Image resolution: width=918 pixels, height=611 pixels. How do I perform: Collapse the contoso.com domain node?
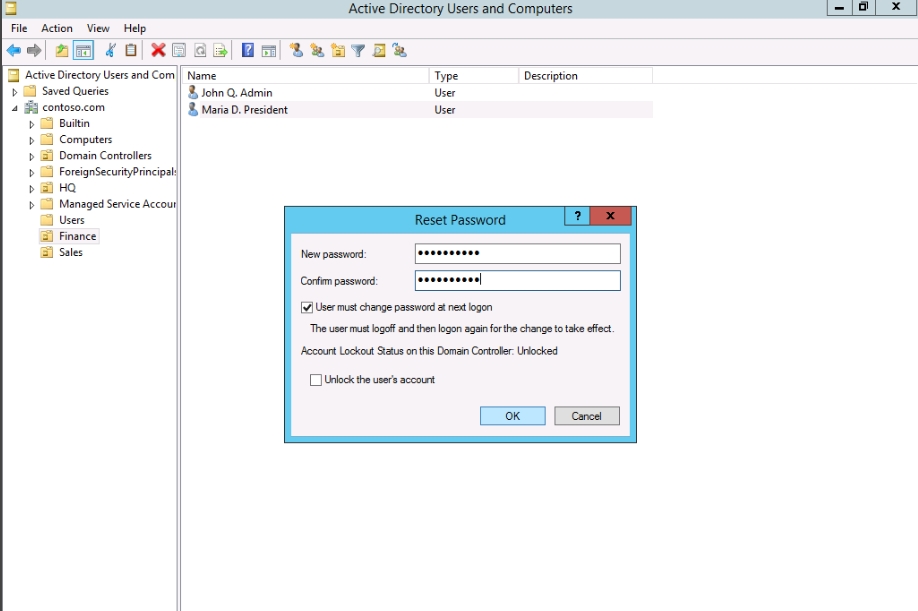[x=15, y=108]
